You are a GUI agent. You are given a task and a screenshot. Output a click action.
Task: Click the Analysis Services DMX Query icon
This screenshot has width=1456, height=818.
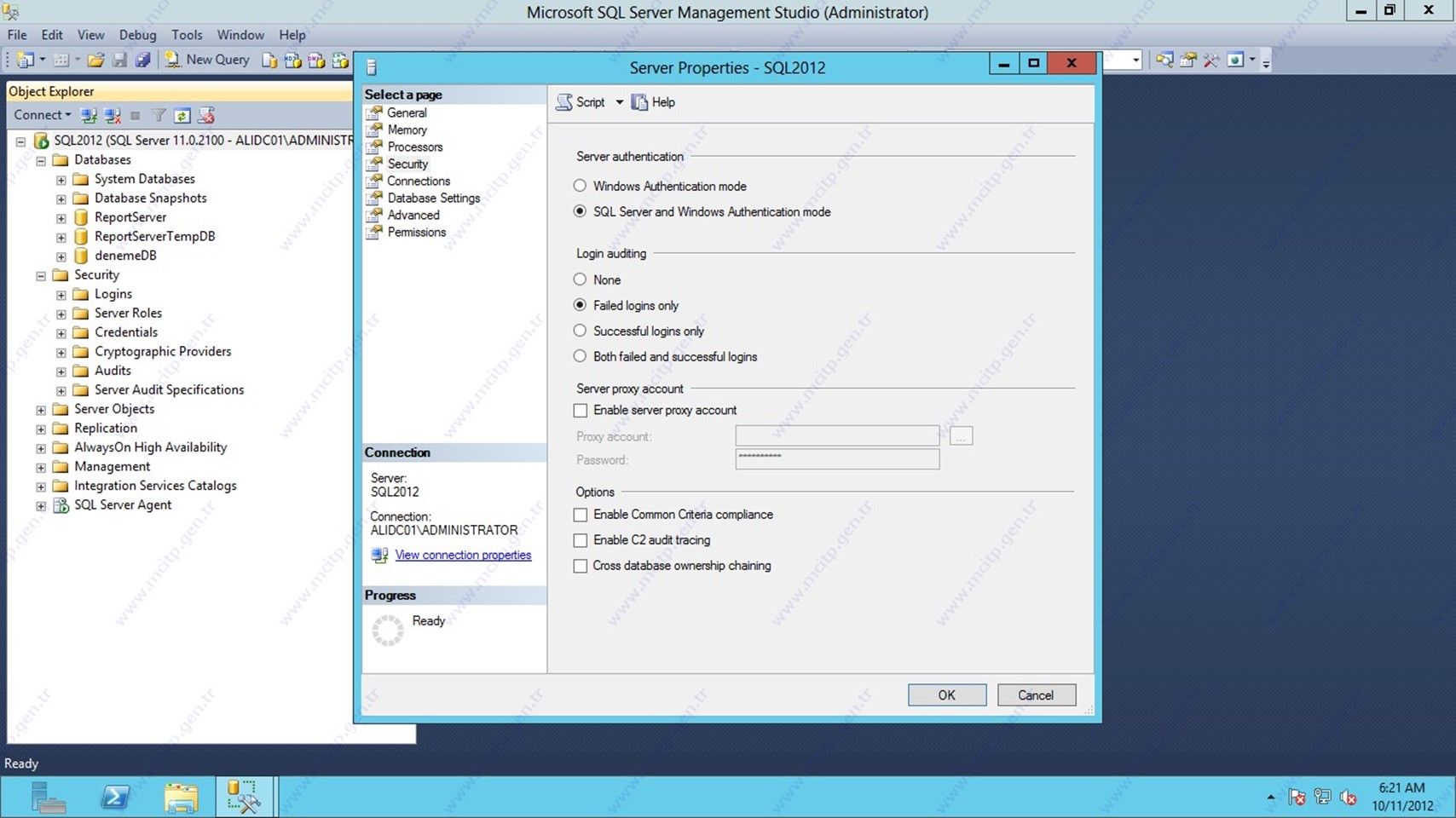point(316,60)
